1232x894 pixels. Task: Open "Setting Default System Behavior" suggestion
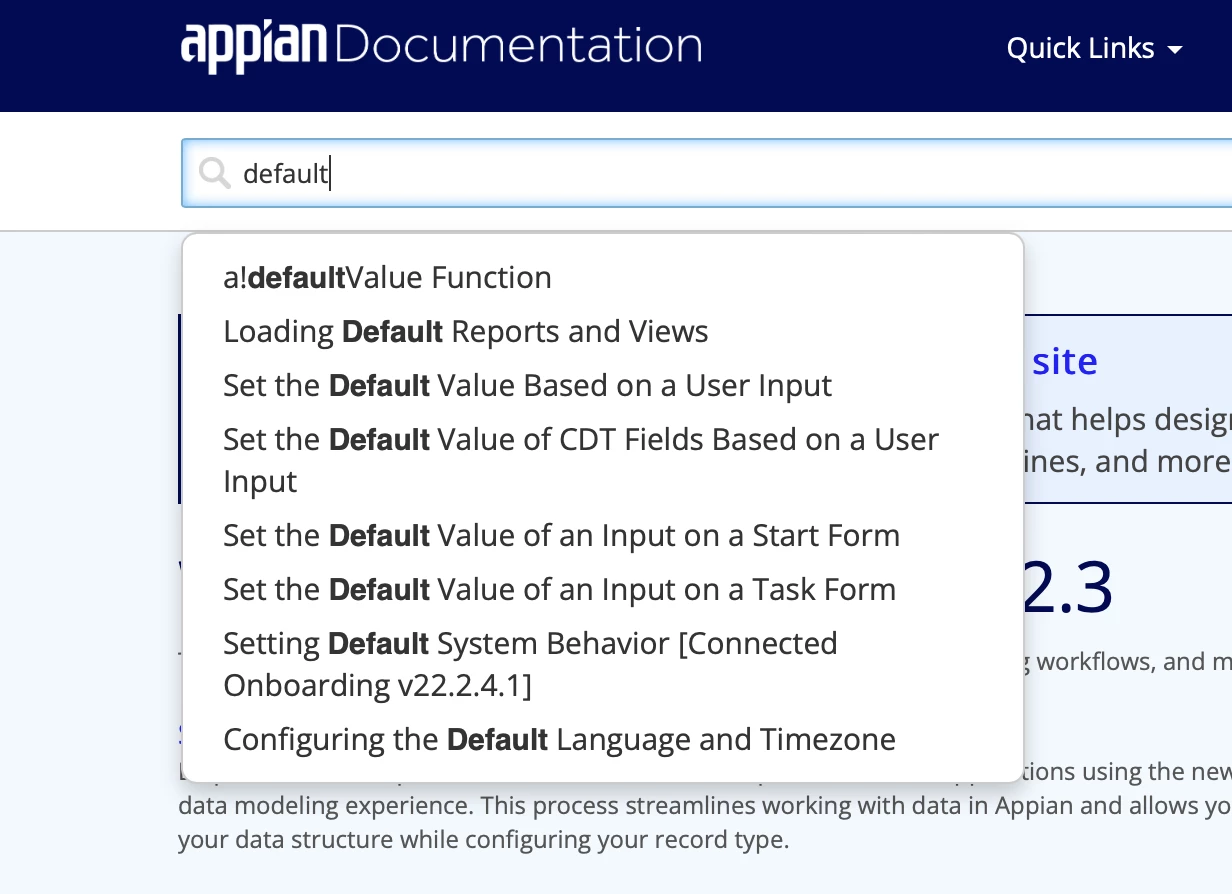(603, 664)
